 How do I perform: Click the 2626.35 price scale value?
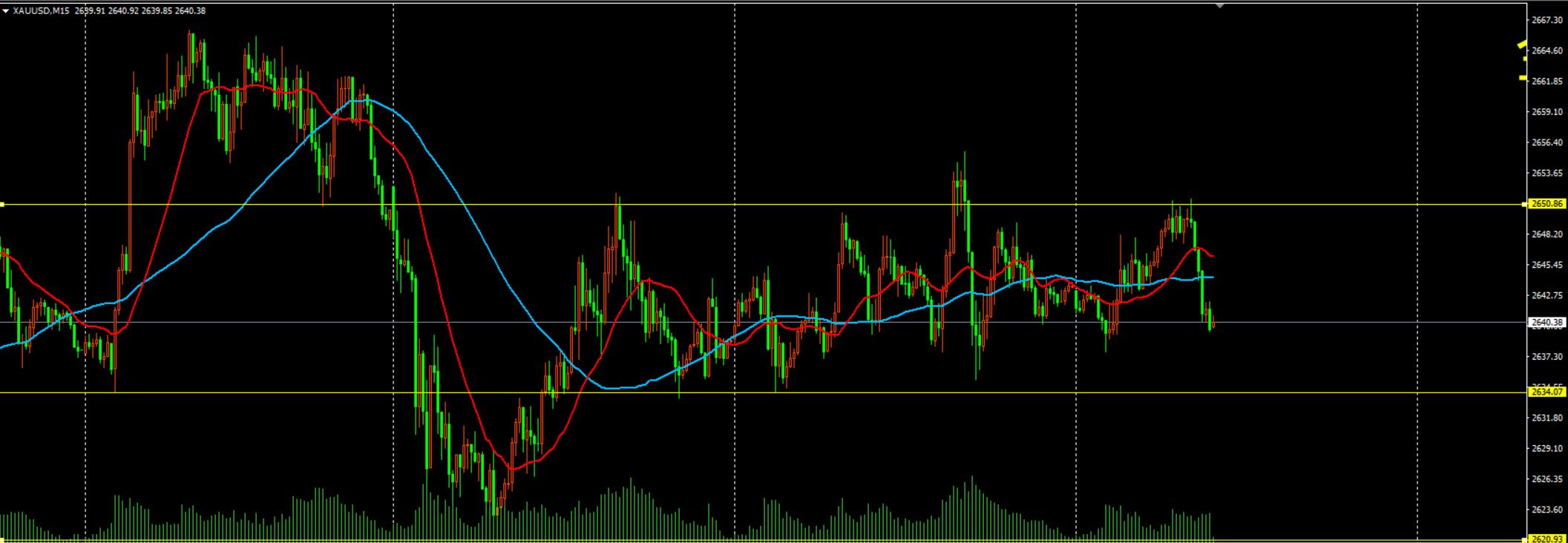pyautogui.click(x=1547, y=479)
